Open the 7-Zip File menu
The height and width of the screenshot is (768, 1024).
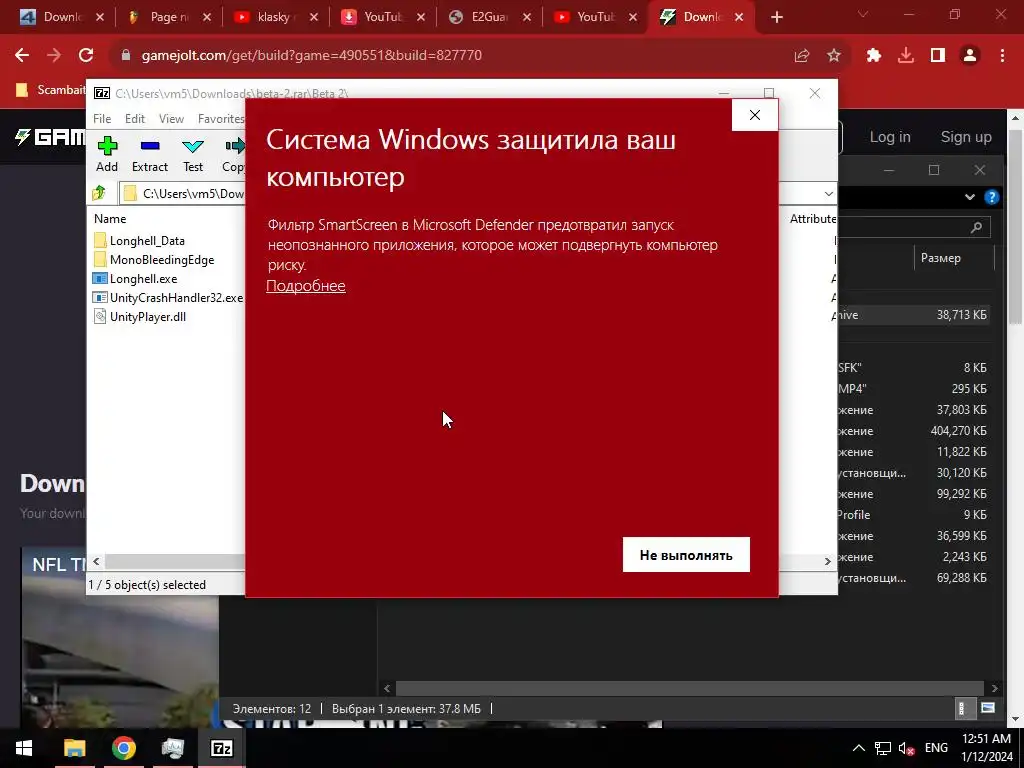tap(102, 118)
